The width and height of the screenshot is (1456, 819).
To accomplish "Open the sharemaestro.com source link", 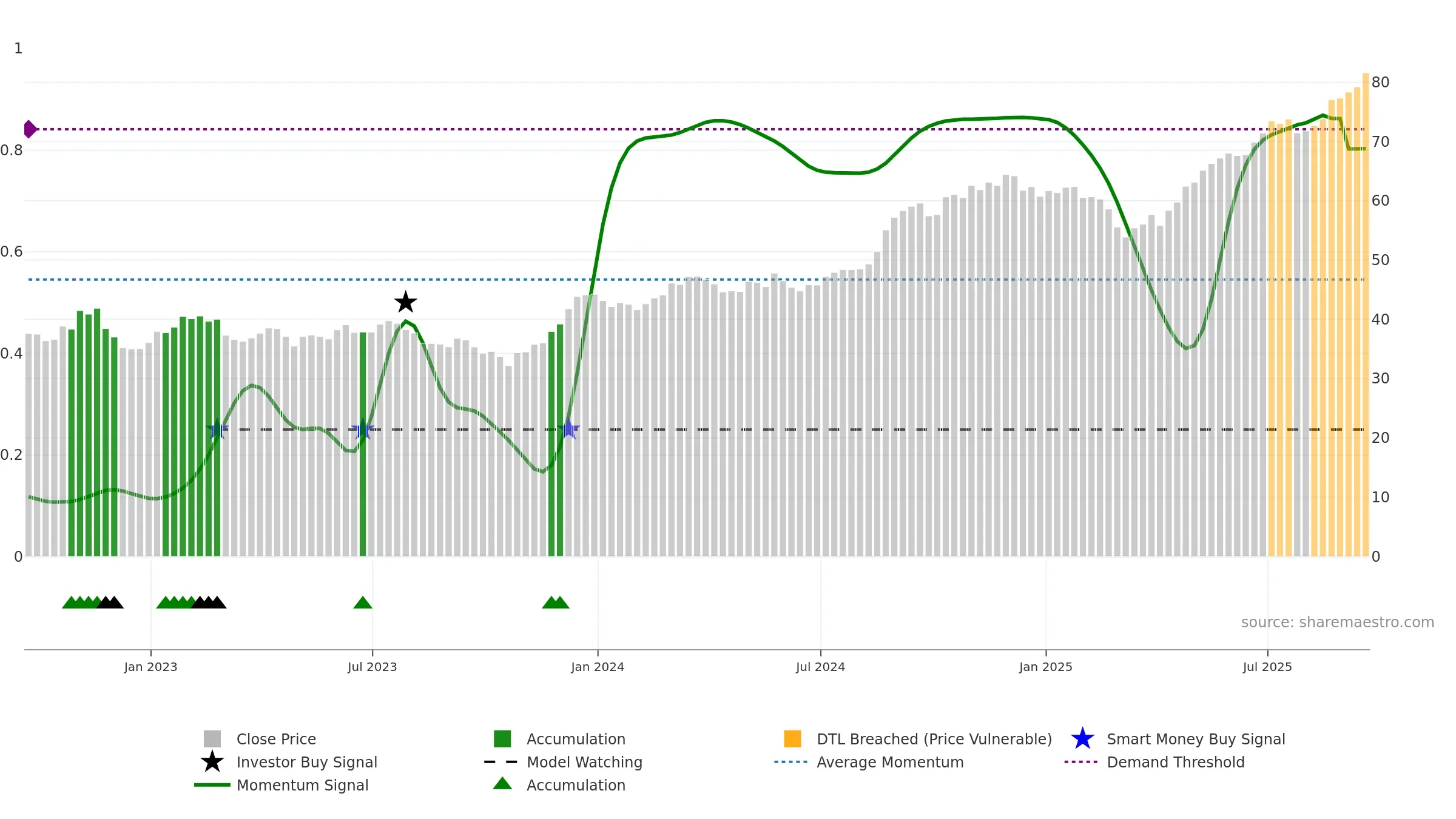I will [x=1337, y=622].
